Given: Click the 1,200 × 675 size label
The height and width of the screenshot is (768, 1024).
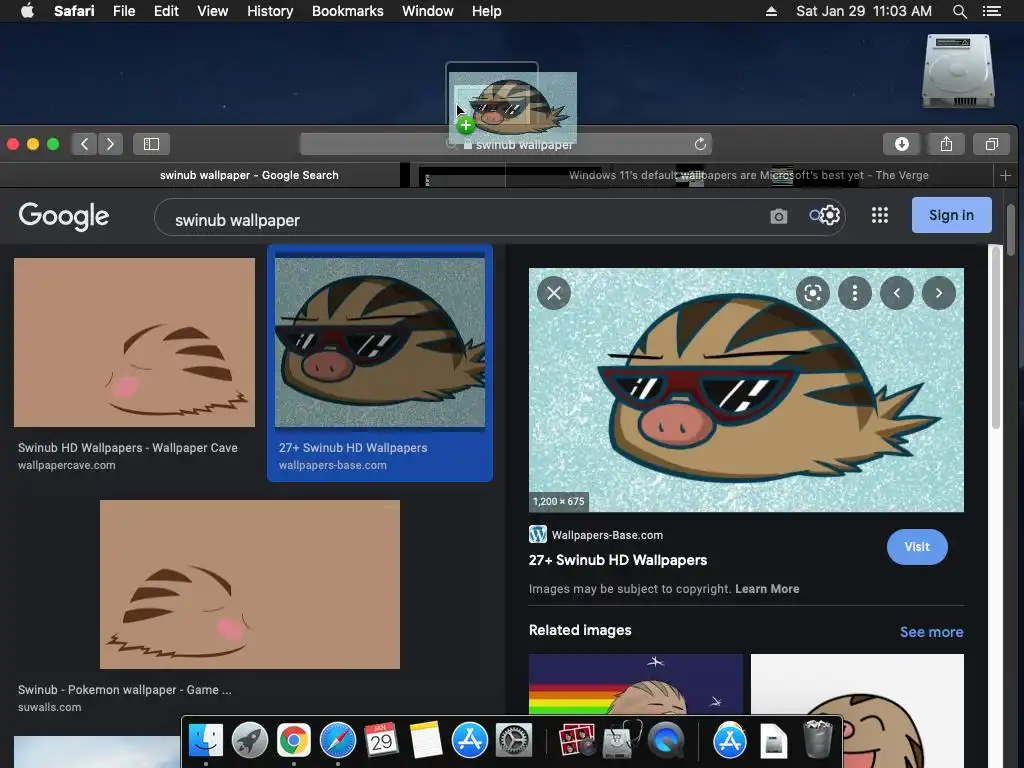Looking at the screenshot, I should point(559,502).
